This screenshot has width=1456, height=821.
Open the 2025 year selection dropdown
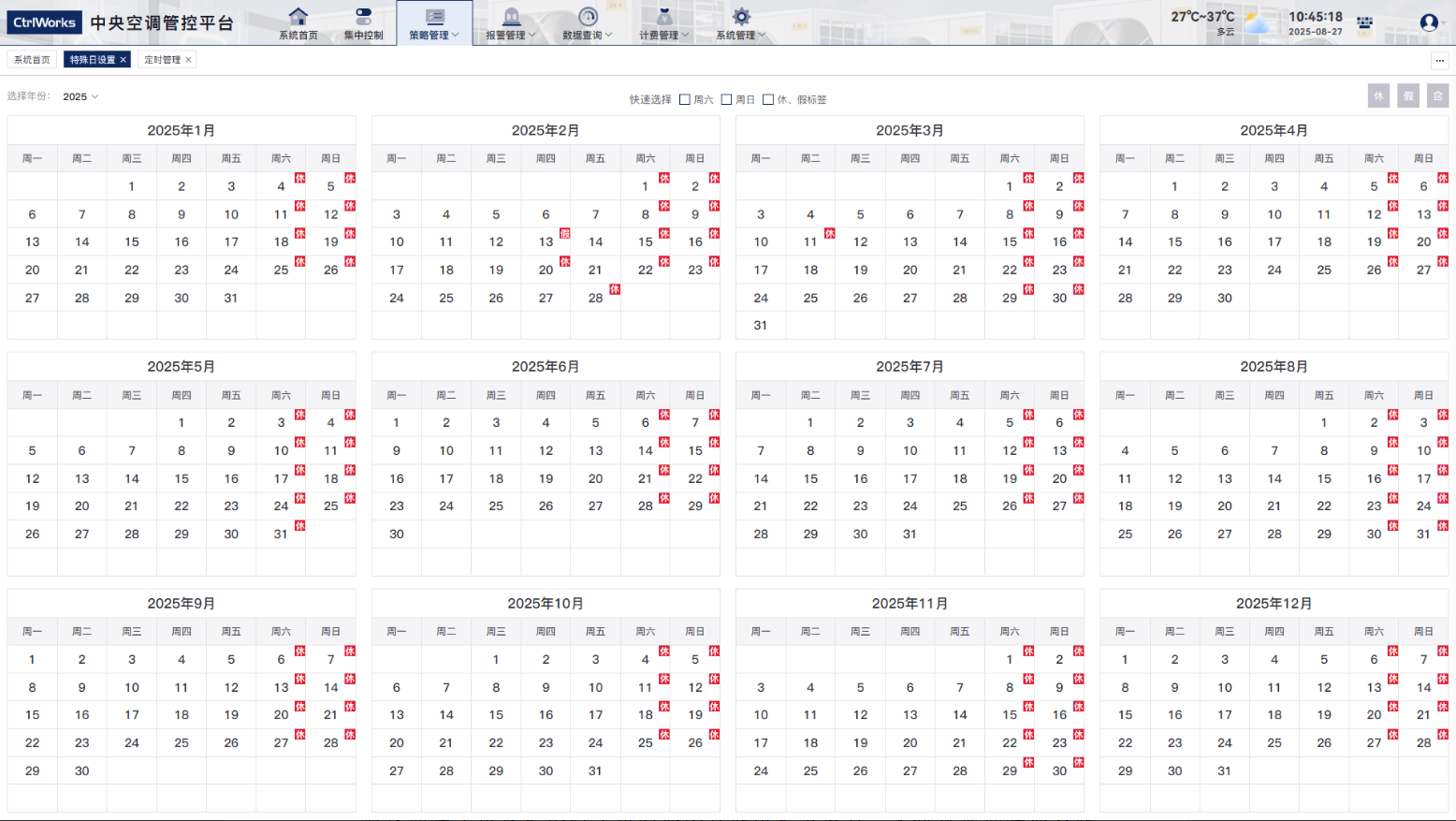[80, 96]
